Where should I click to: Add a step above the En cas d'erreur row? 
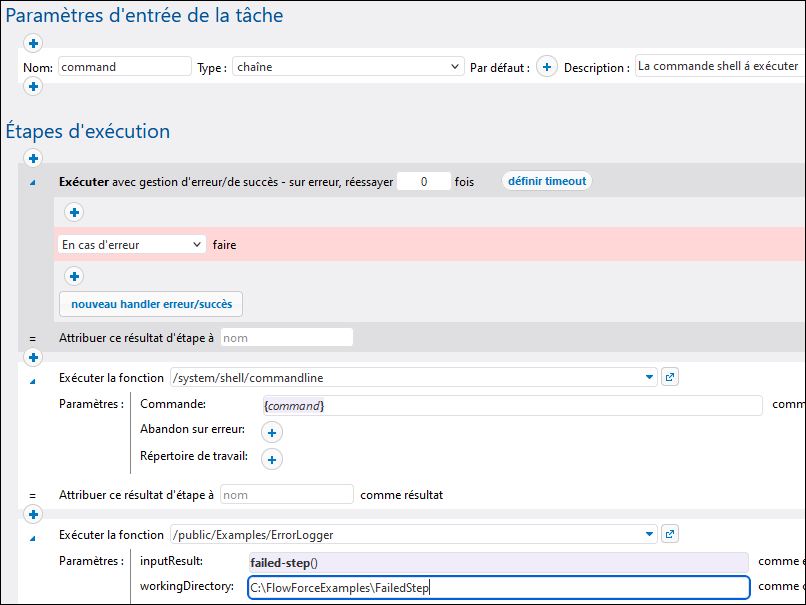74,212
